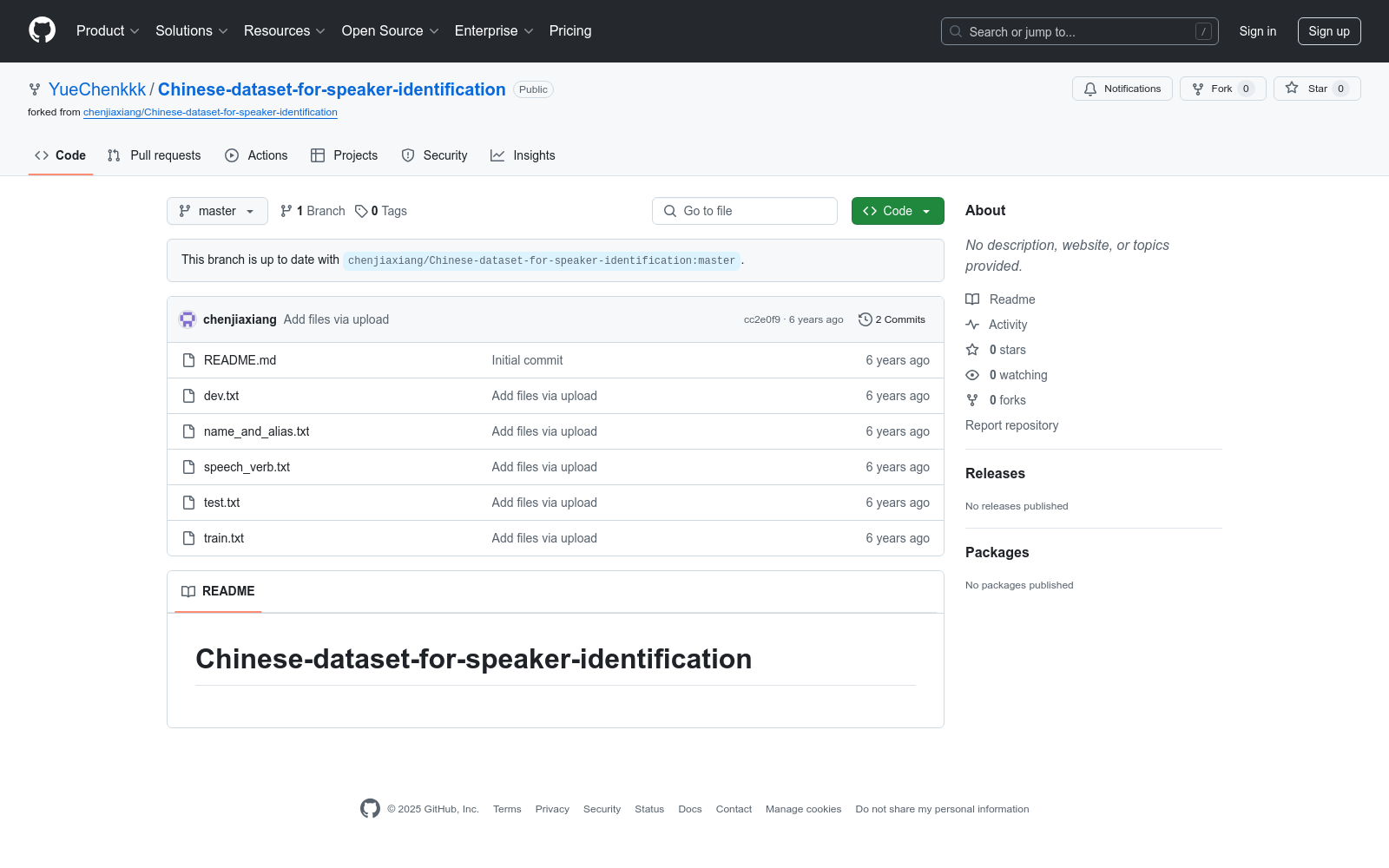Image resolution: width=1389 pixels, height=868 pixels.
Task: Open the Activity link in About
Action: click(x=997, y=325)
